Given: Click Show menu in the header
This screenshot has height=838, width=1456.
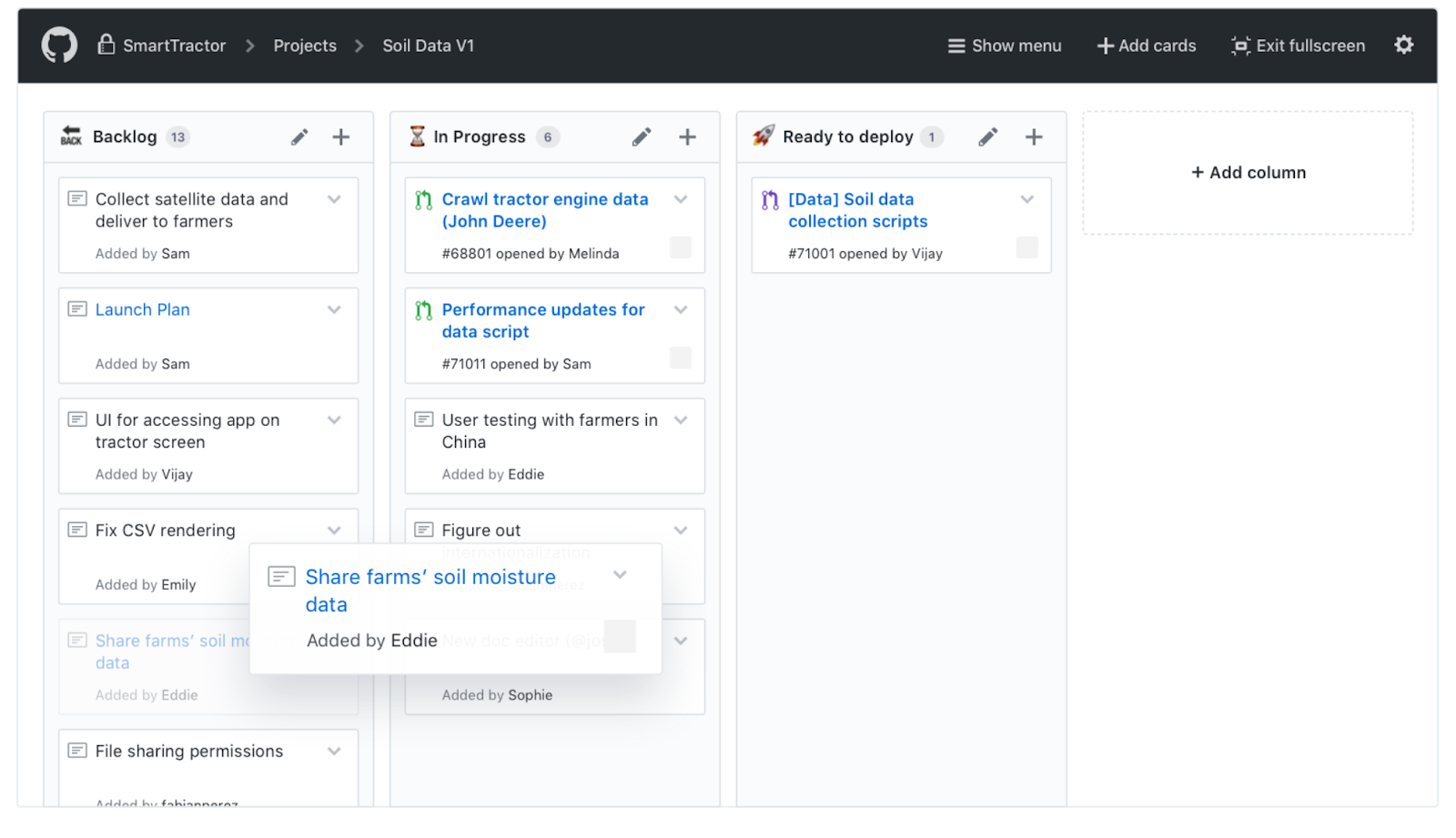Looking at the screenshot, I should (x=1003, y=45).
